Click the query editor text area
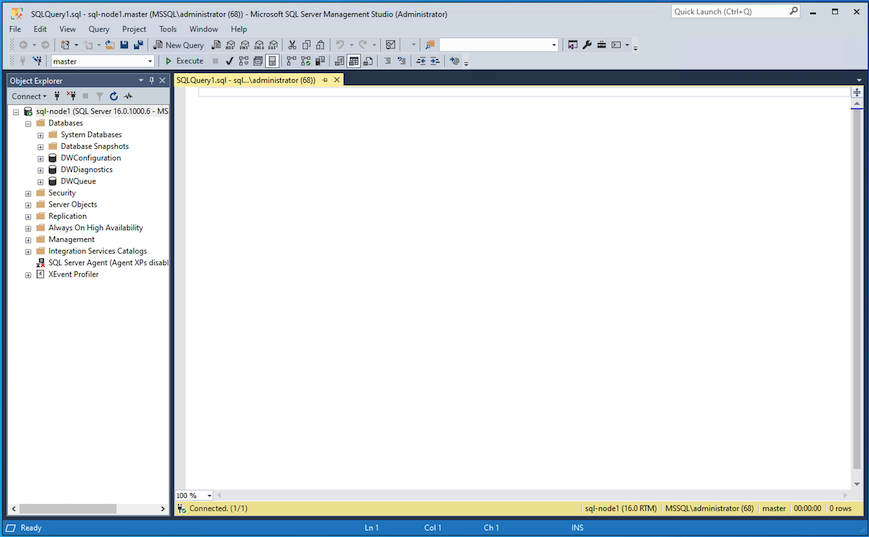Screen dimensions: 869x537 click(518, 288)
